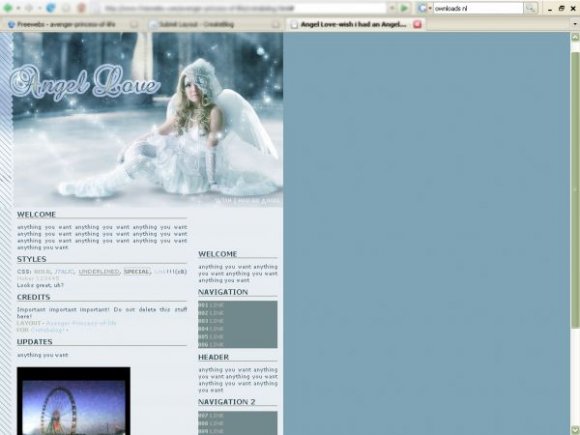Open the Back history dropdown arrow
Screen dimensions: 580x435
click(18, 8)
